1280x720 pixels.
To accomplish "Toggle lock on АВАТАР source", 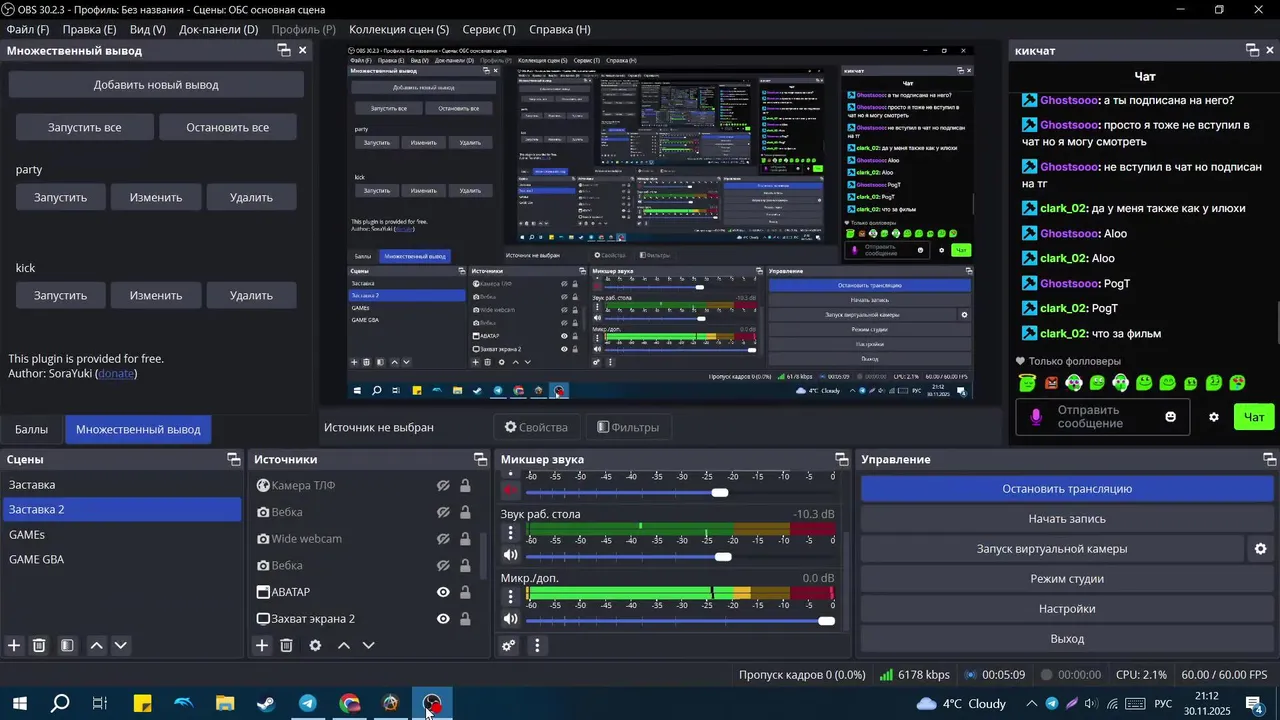I will click(x=465, y=592).
